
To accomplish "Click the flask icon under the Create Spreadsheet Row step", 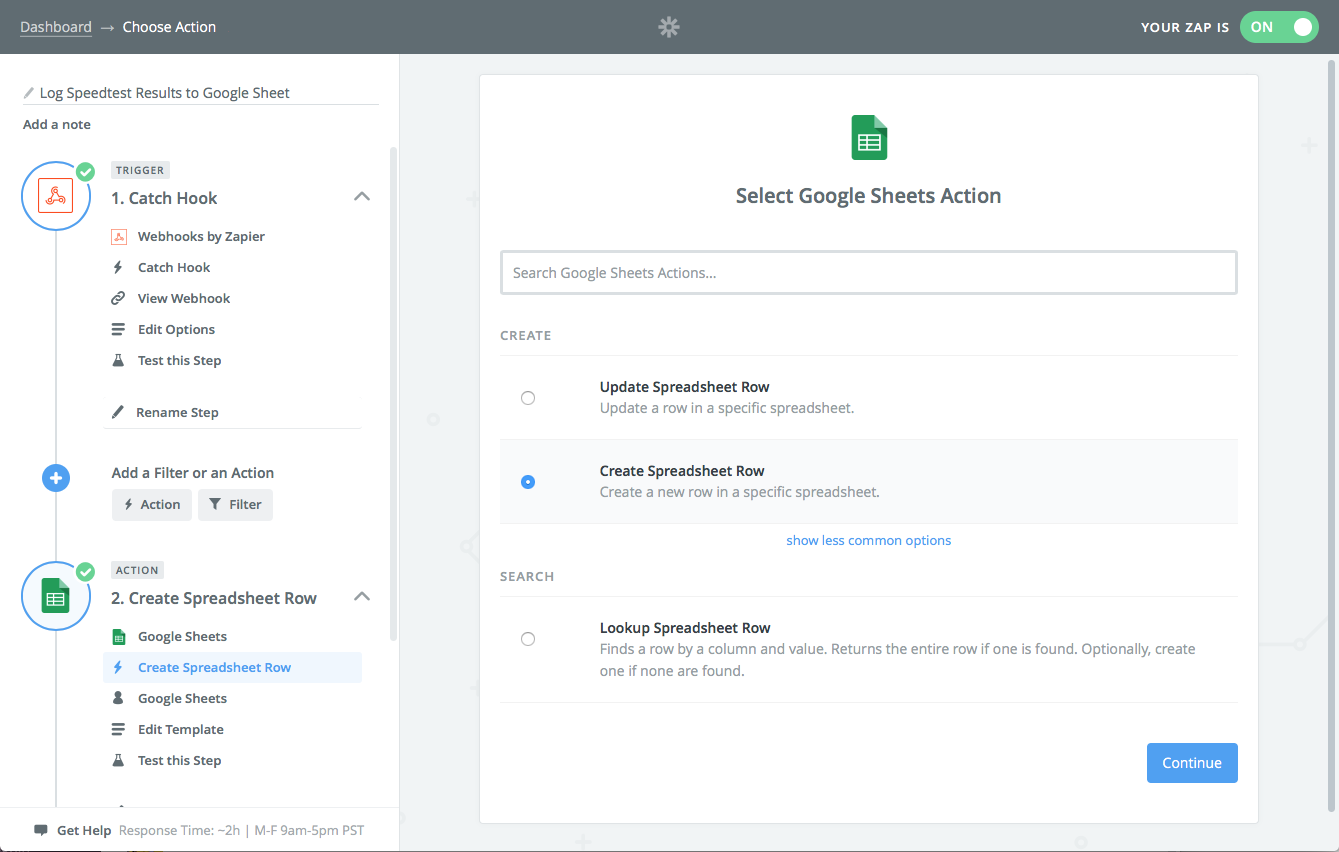I will coord(118,761).
